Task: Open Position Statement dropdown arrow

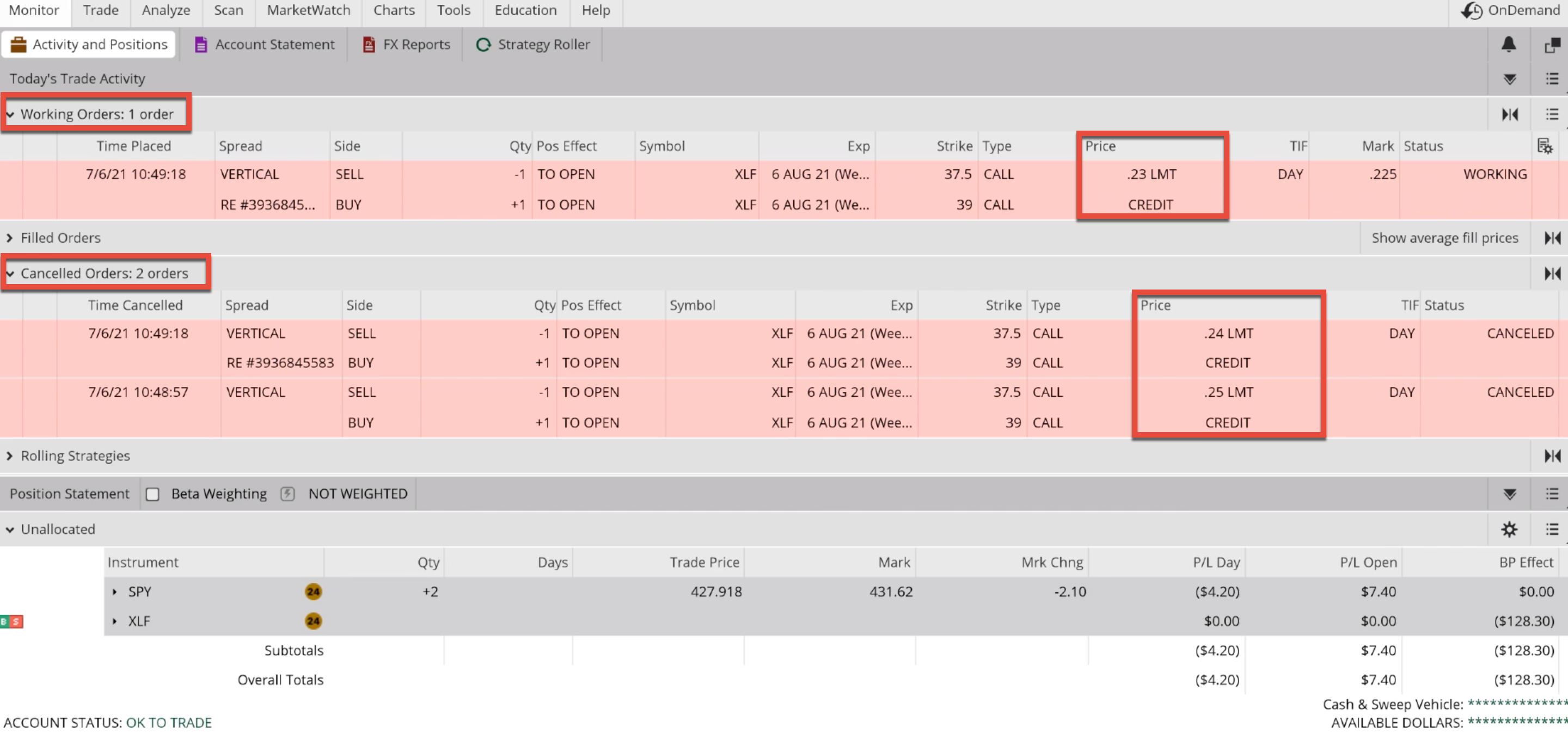Action: [1510, 494]
